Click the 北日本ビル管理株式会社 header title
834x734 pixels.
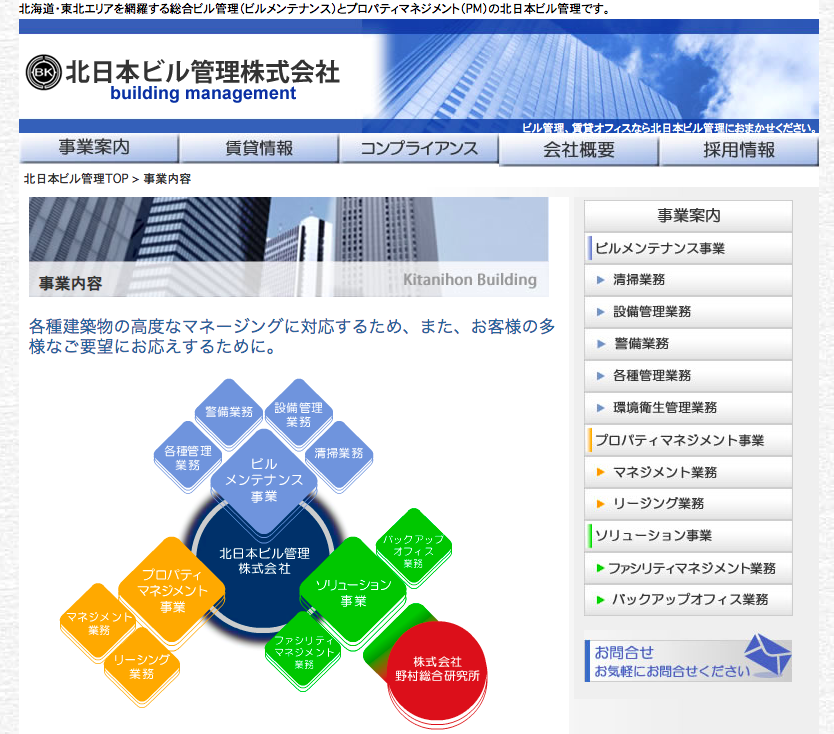pyautogui.click(x=203, y=72)
